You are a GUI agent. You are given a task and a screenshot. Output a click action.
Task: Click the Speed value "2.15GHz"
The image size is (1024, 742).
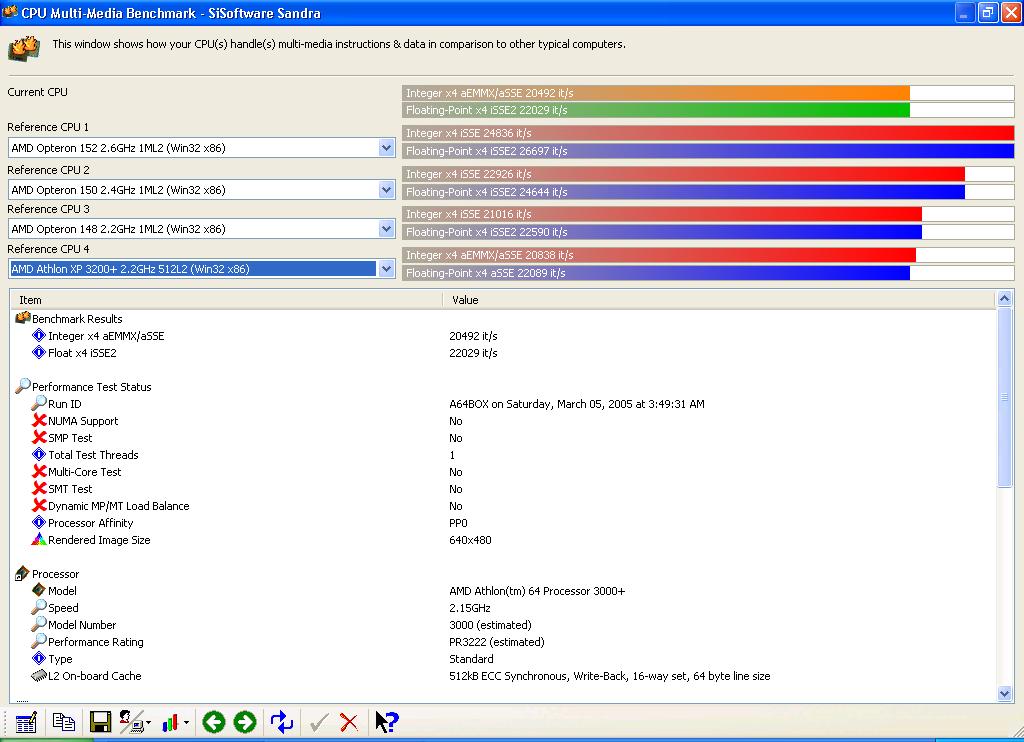470,607
